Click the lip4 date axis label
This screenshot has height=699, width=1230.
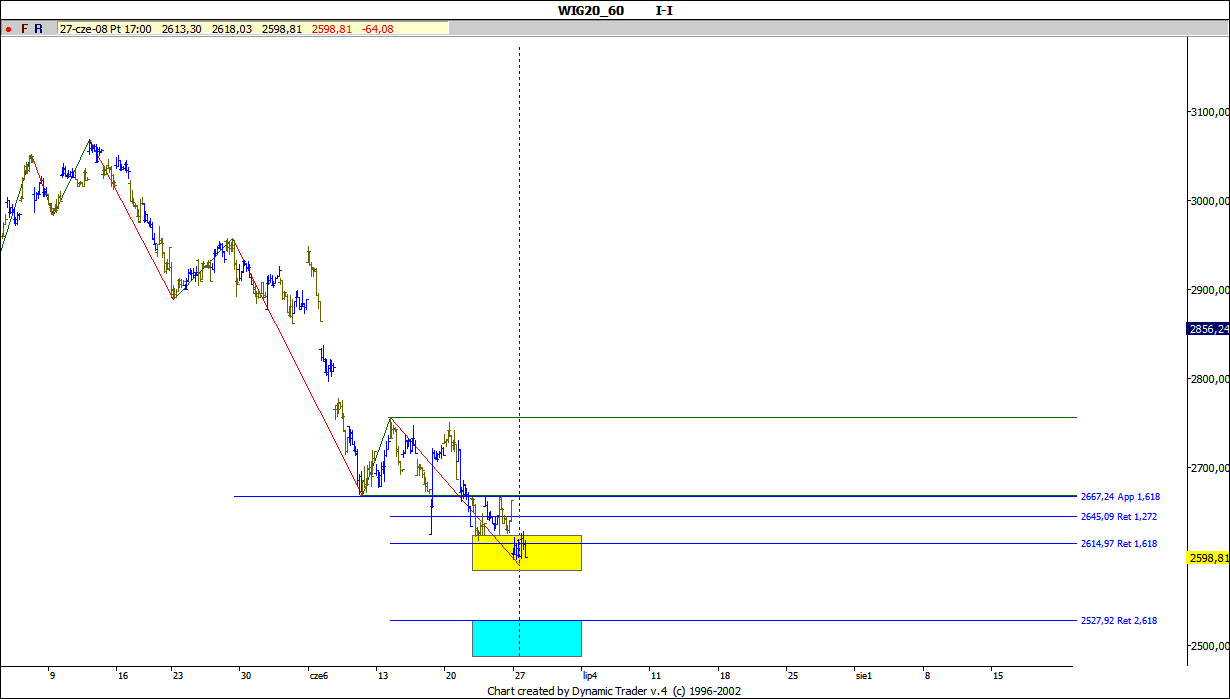590,676
